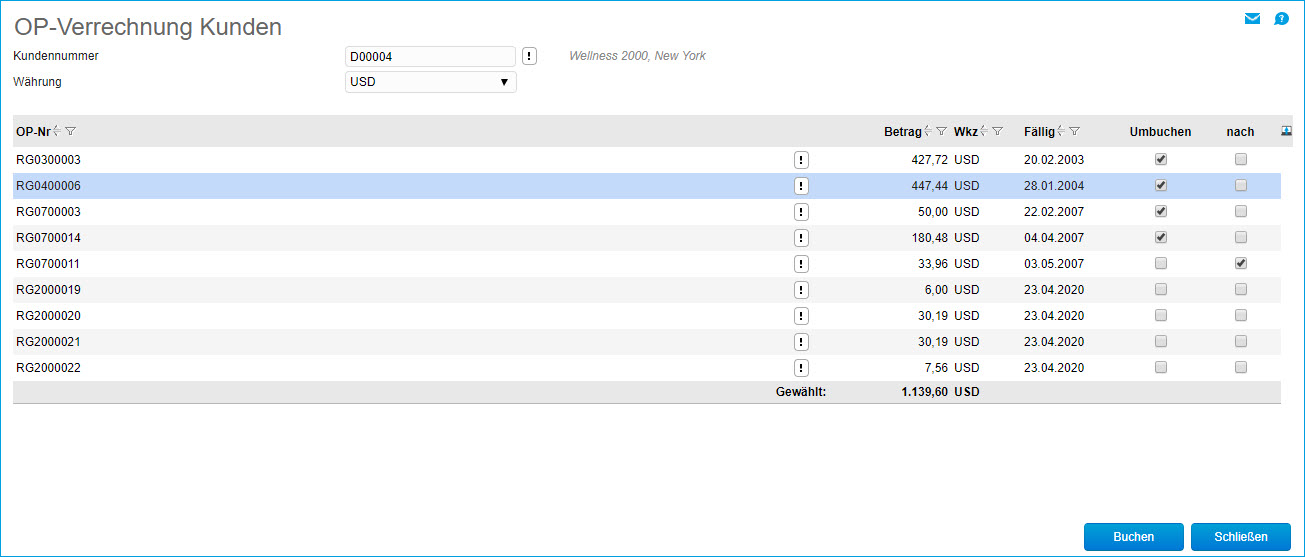The width and height of the screenshot is (1305, 557).
Task: Tick nach checkbox for RG2000022
Action: (x=1241, y=368)
